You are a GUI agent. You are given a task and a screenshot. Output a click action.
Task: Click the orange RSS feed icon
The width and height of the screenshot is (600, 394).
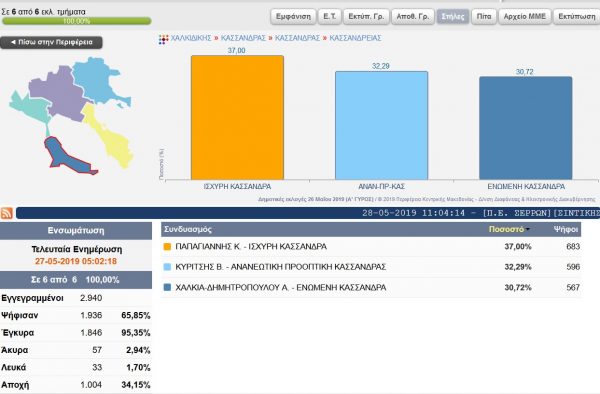[7, 213]
